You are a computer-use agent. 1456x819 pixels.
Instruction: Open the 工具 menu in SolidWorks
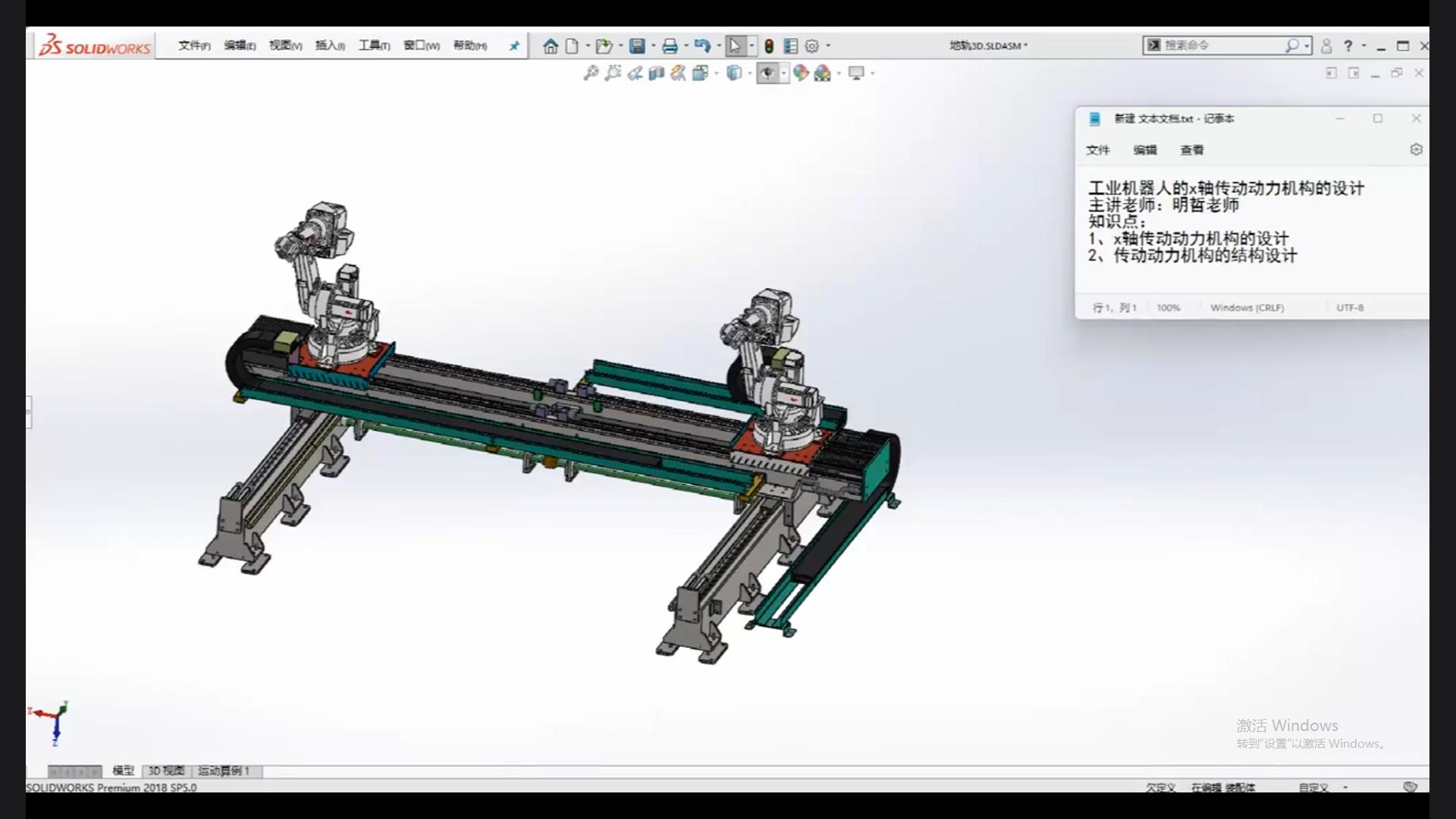tap(374, 46)
